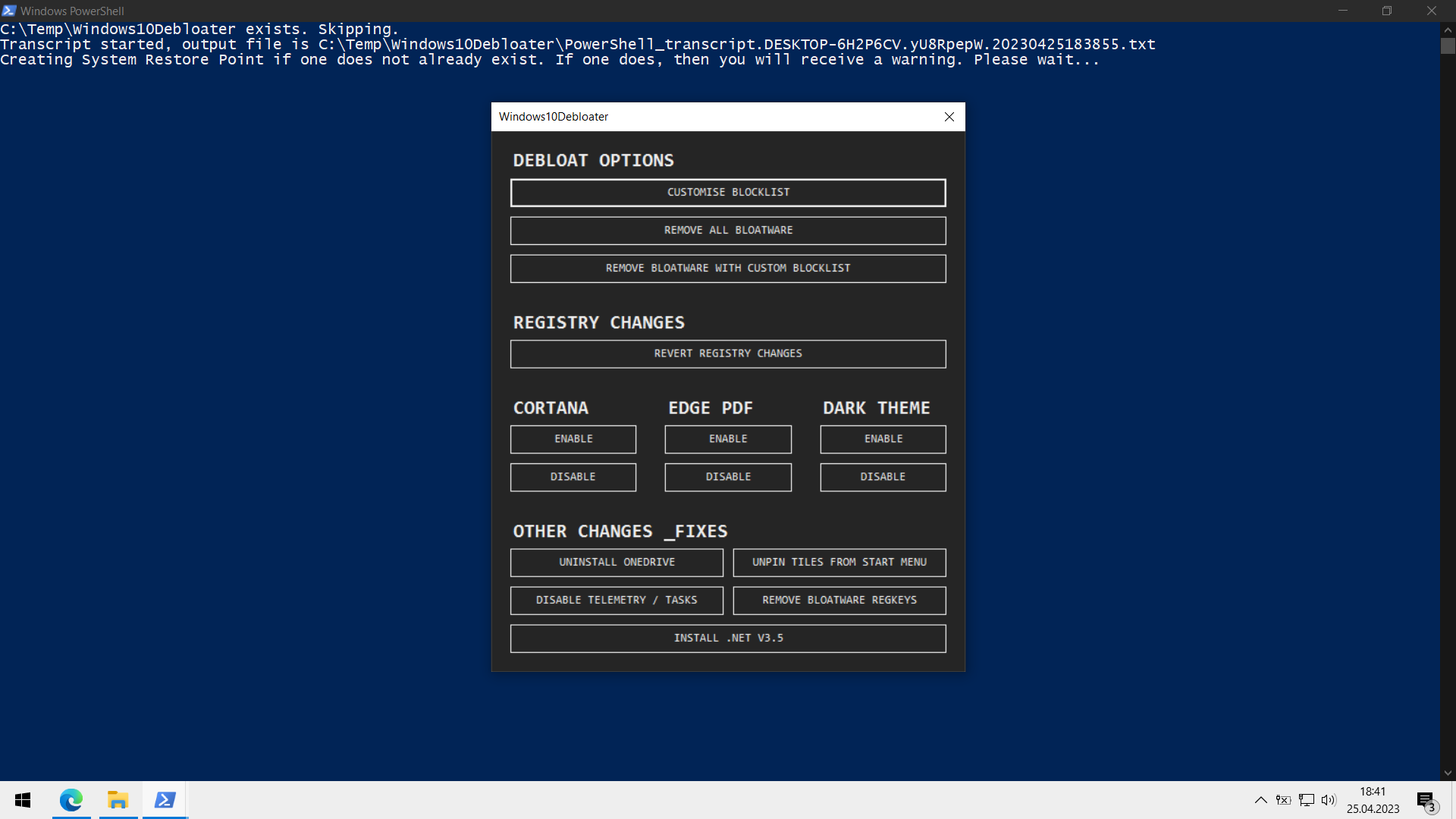Click the Customise Blocklist button

728,193
